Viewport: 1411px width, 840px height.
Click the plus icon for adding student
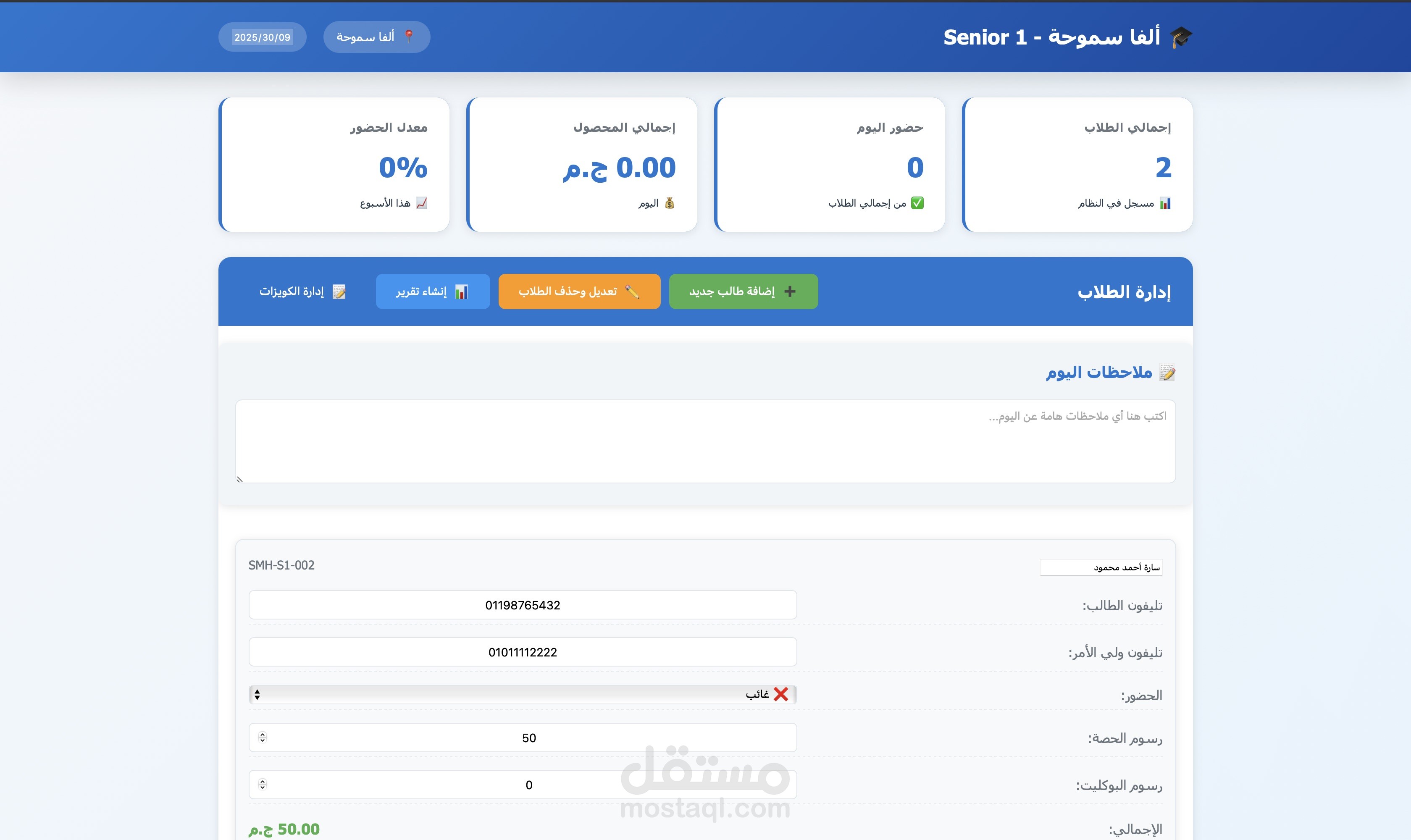pos(790,291)
